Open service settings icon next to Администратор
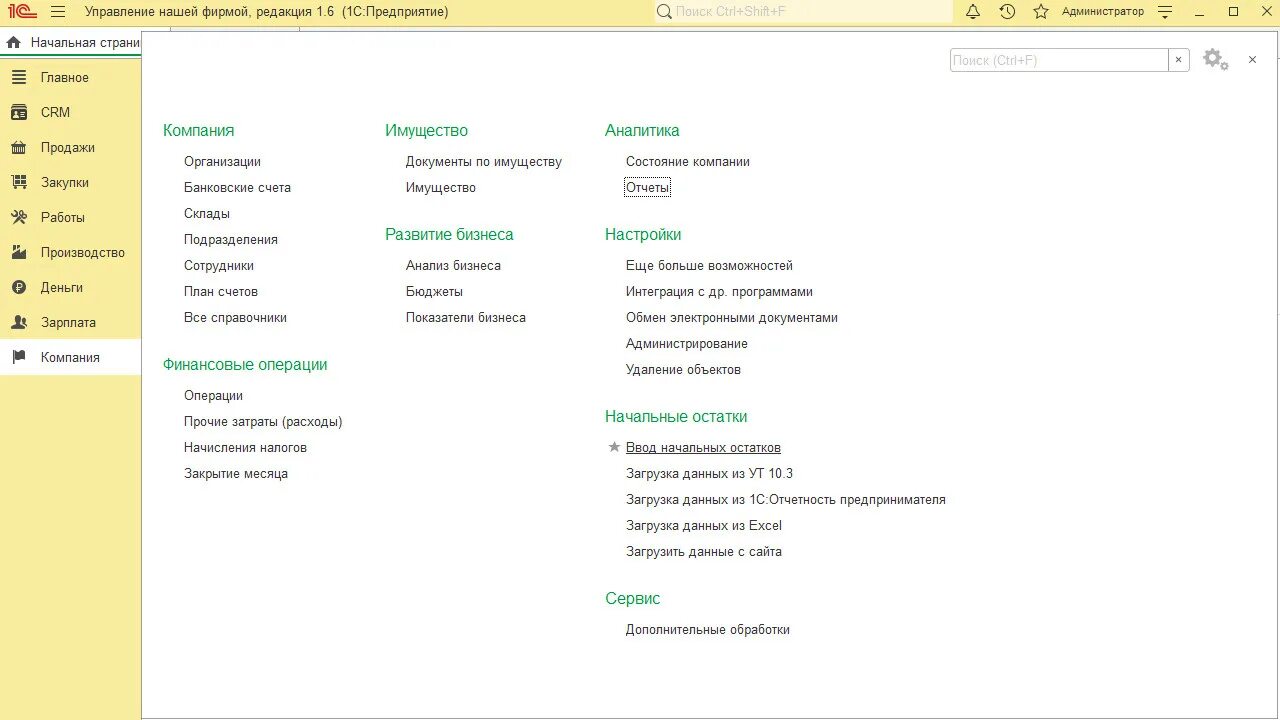The width and height of the screenshot is (1280, 720). point(1165,12)
